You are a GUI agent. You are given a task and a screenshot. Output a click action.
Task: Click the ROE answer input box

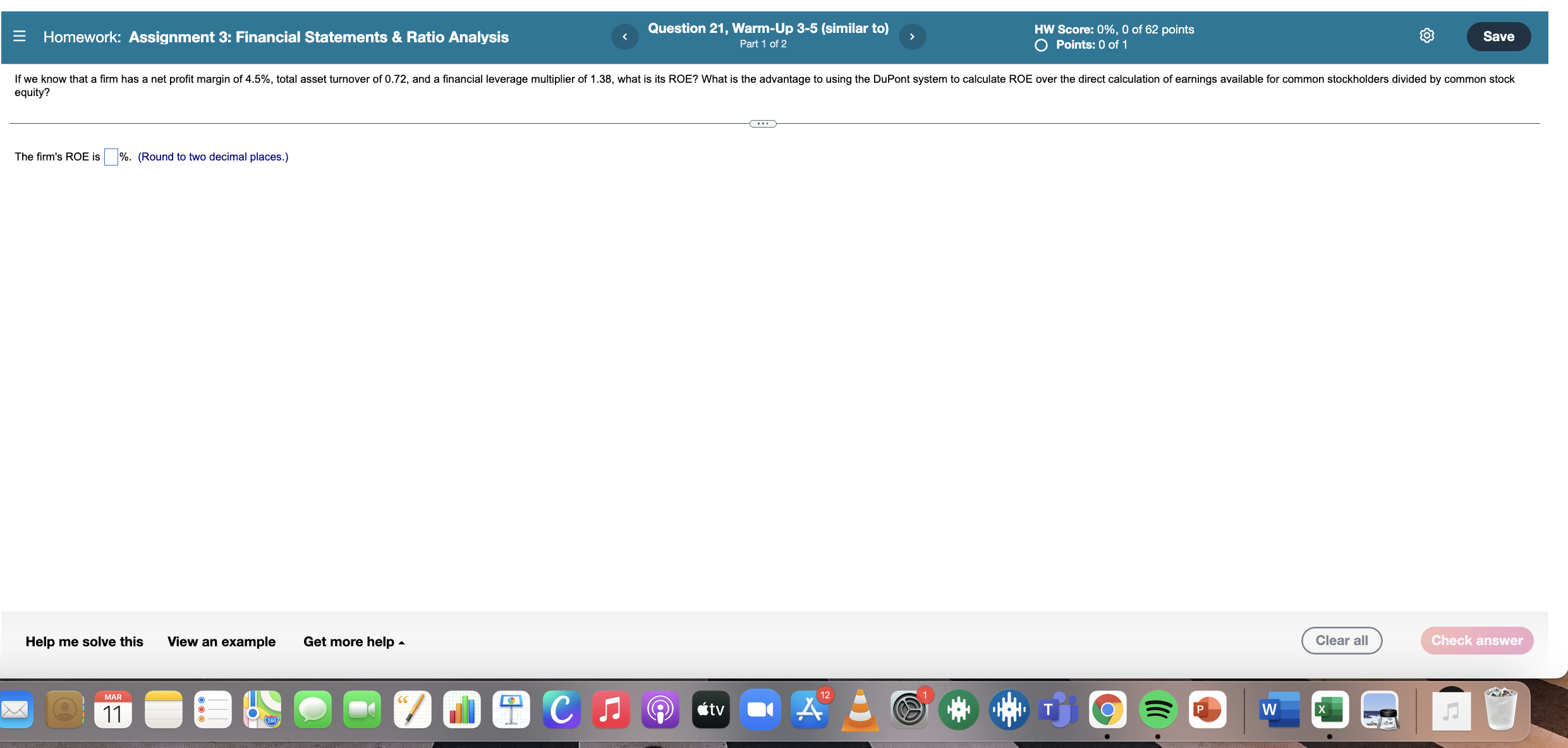pyautogui.click(x=111, y=157)
